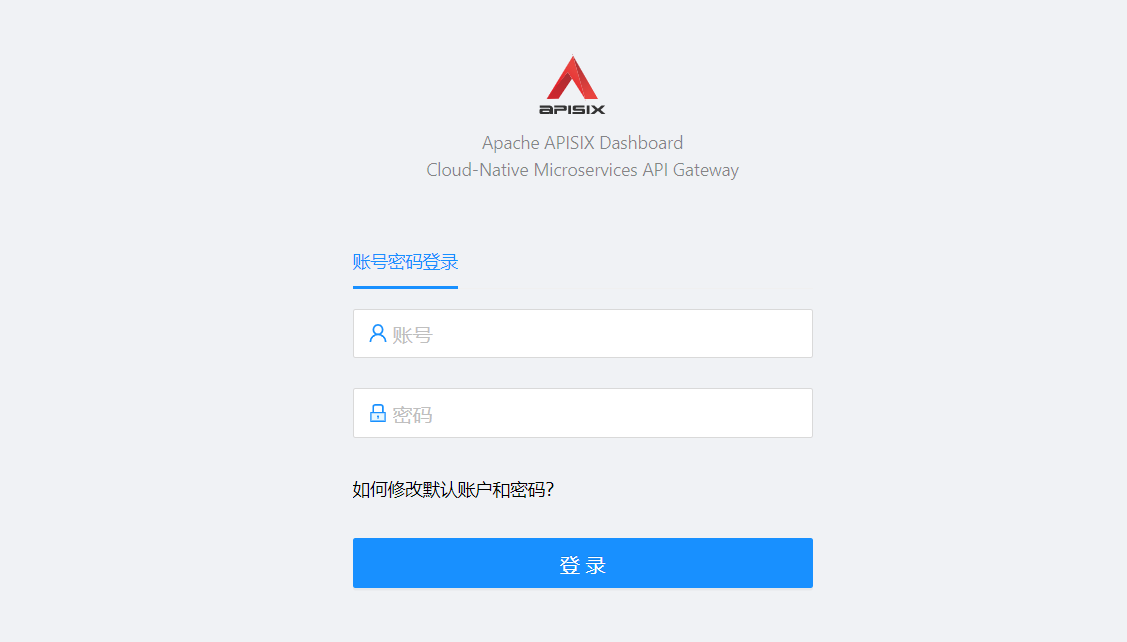The height and width of the screenshot is (642, 1127).
Task: Click the blue underline beneath 账号密码登录 tab
Action: point(405,288)
